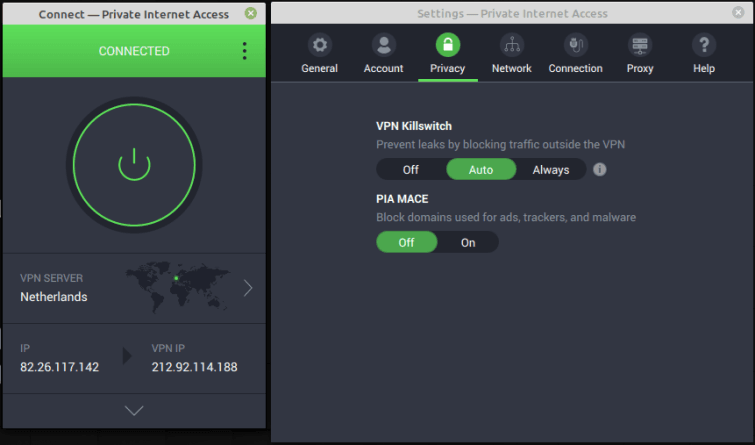
Task: Click the green power disconnect button
Action: [134, 163]
